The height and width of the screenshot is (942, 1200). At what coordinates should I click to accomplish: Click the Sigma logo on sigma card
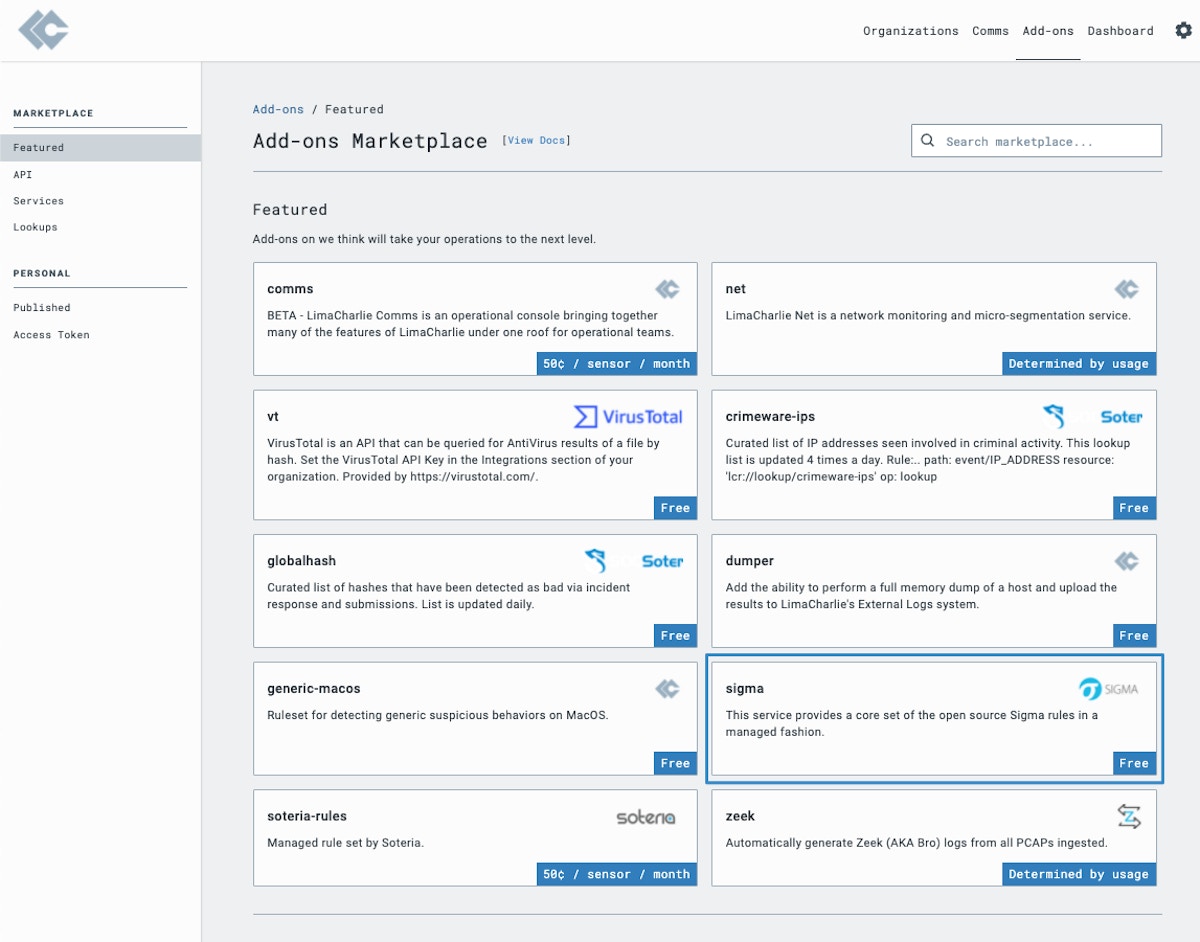[x=1108, y=689]
